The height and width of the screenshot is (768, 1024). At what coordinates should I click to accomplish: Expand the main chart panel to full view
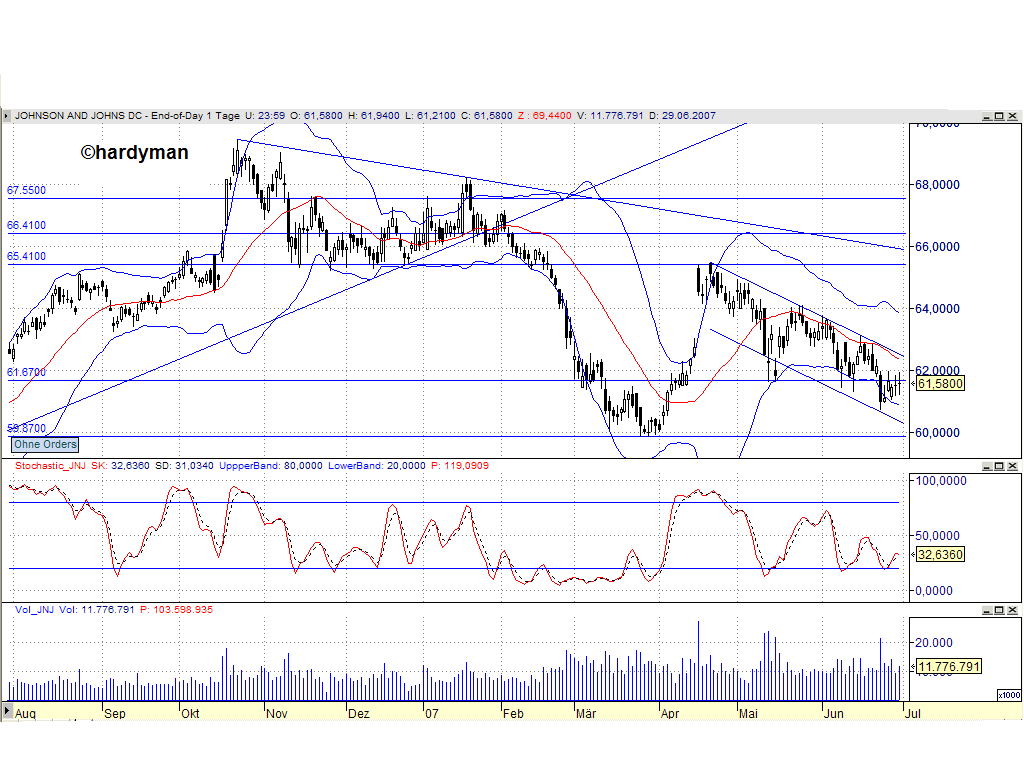(x=999, y=115)
